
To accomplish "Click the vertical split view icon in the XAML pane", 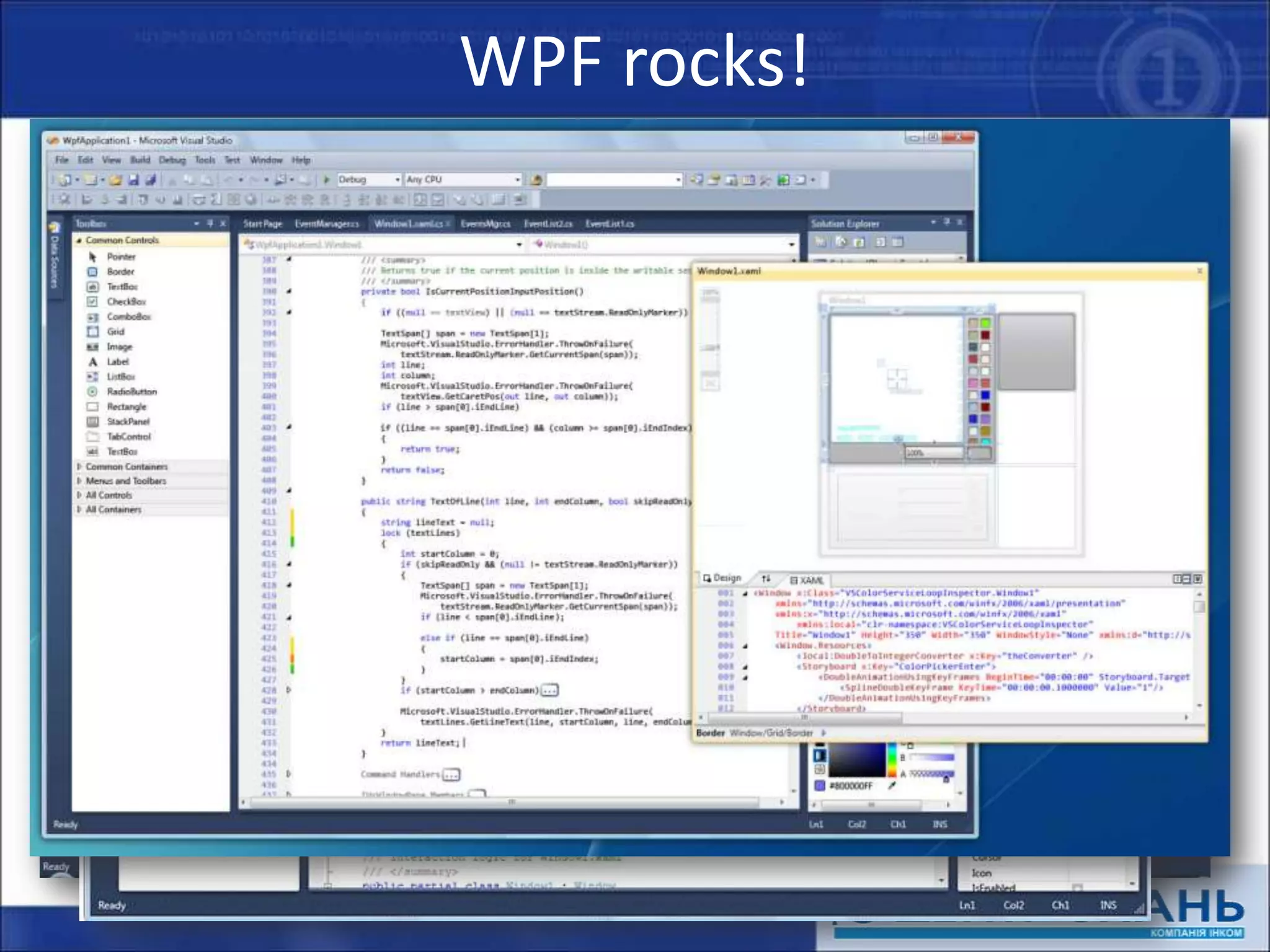I will pyautogui.click(x=1176, y=579).
